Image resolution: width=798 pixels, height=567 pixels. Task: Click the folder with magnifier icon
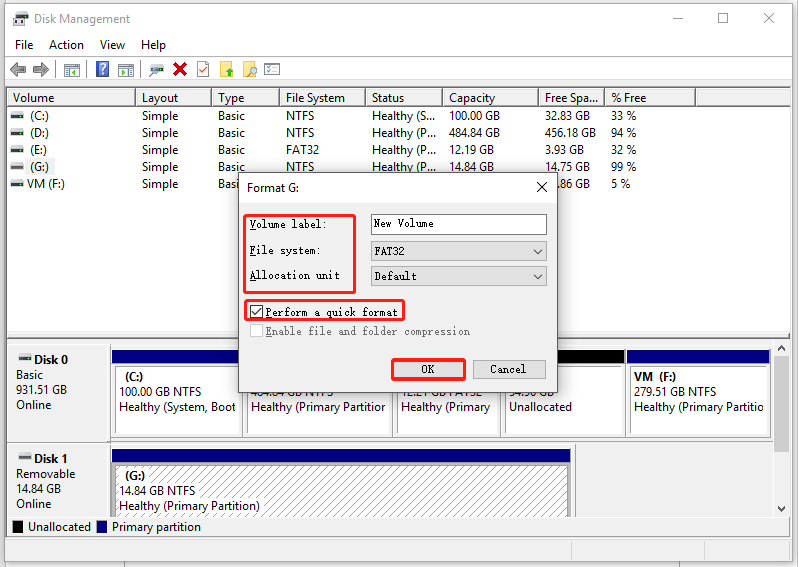[x=249, y=69]
